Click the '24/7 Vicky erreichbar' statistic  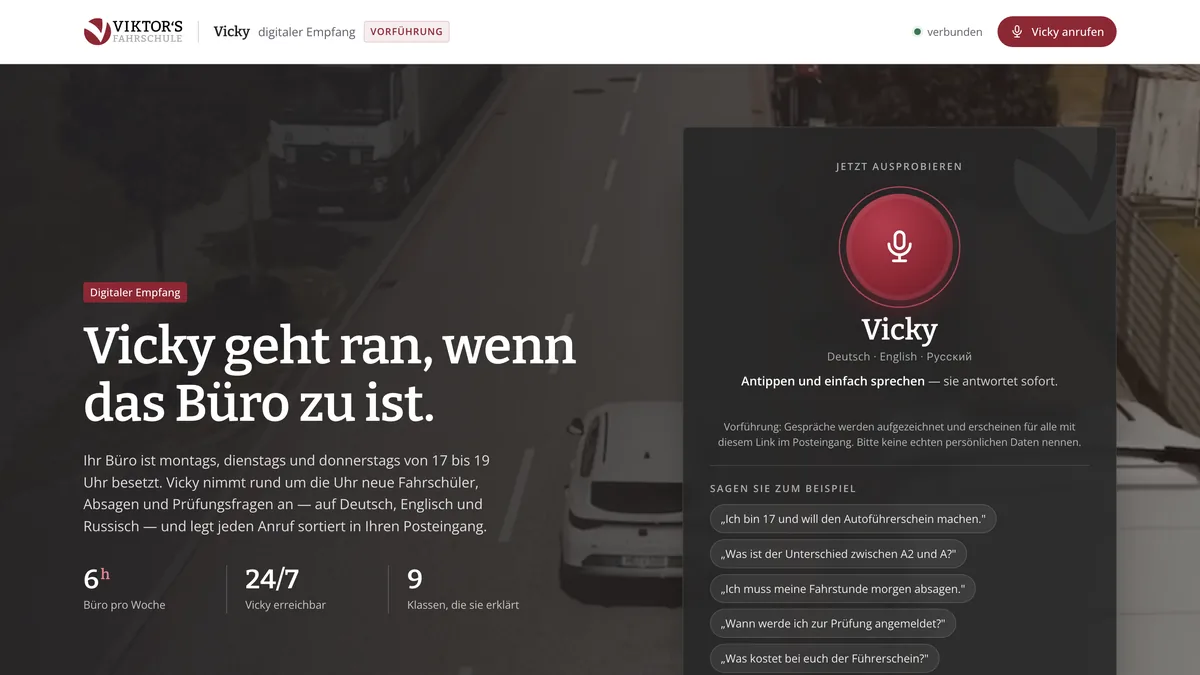(285, 588)
